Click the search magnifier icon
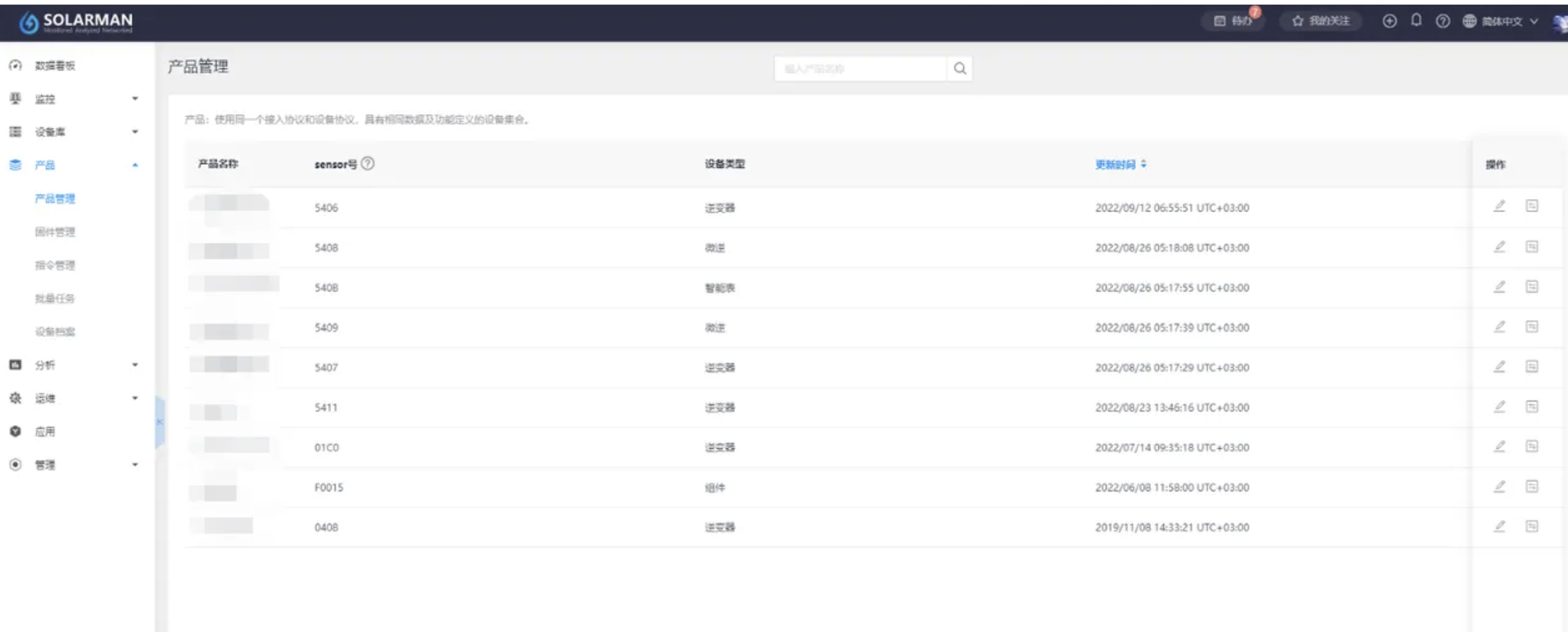 point(959,69)
